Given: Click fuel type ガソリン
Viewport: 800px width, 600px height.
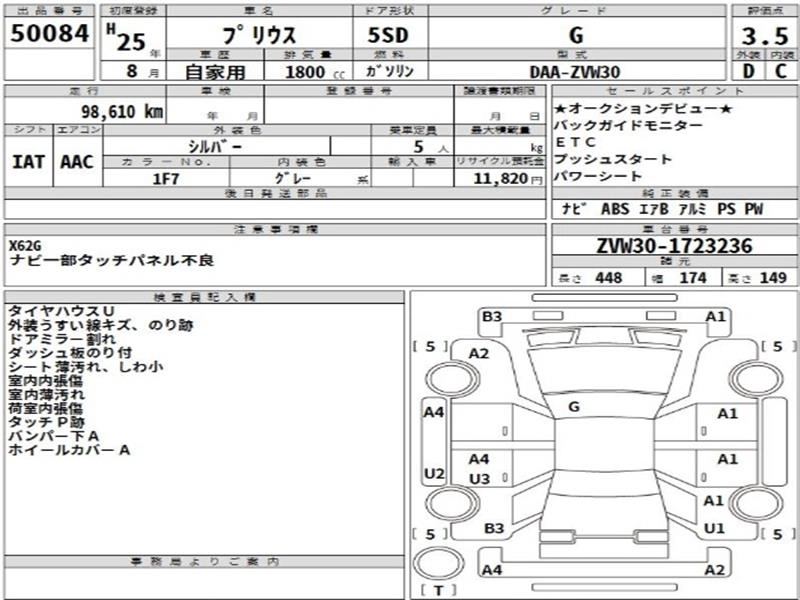Looking at the screenshot, I should tap(389, 71).
